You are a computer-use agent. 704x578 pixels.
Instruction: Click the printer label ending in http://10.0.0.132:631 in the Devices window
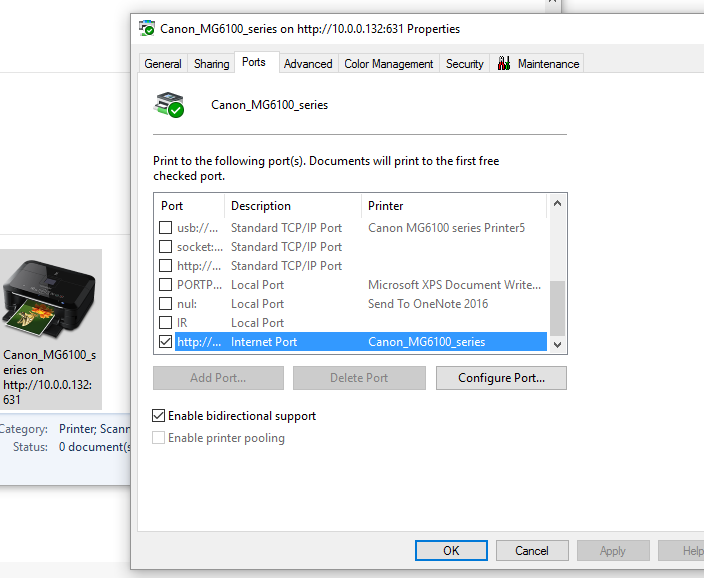pyautogui.click(x=49, y=377)
